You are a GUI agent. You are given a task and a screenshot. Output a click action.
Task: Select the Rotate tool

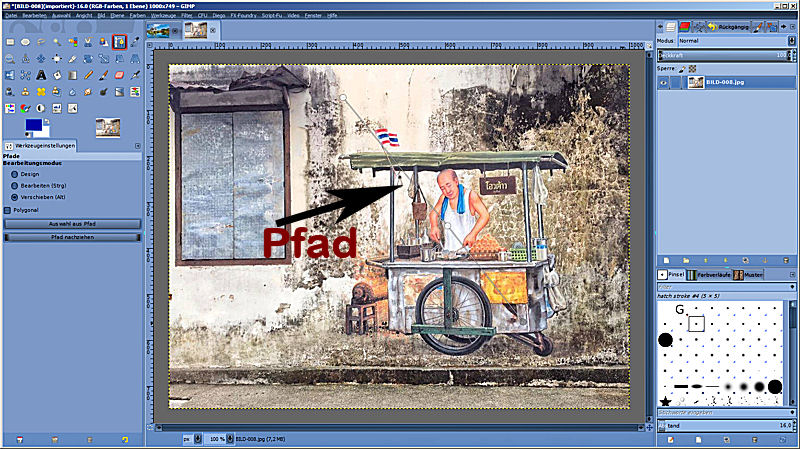coord(88,59)
